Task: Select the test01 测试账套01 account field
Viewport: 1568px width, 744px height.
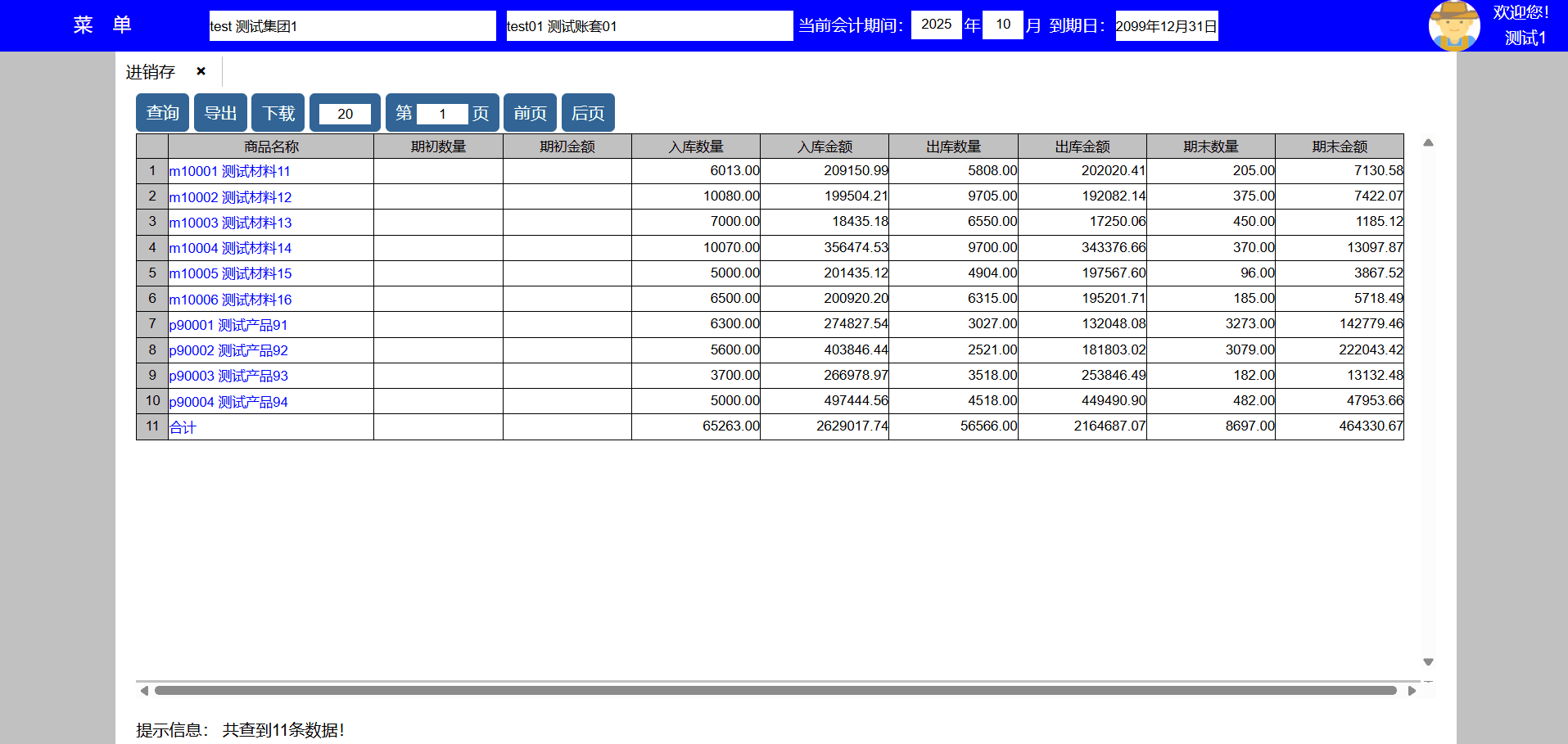Action: (x=648, y=26)
